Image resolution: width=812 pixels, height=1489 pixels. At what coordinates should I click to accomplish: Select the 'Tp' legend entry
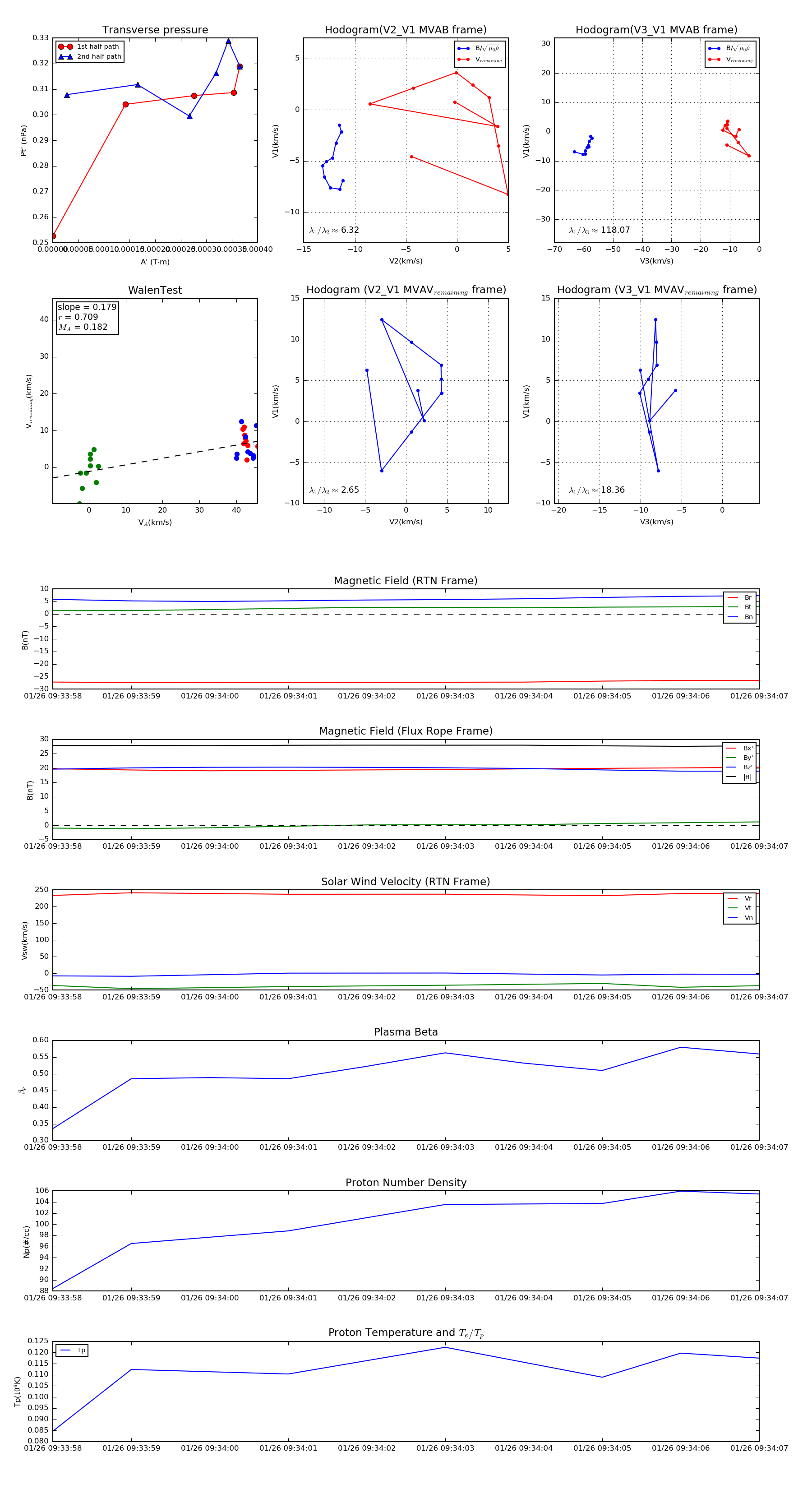pos(73,1351)
